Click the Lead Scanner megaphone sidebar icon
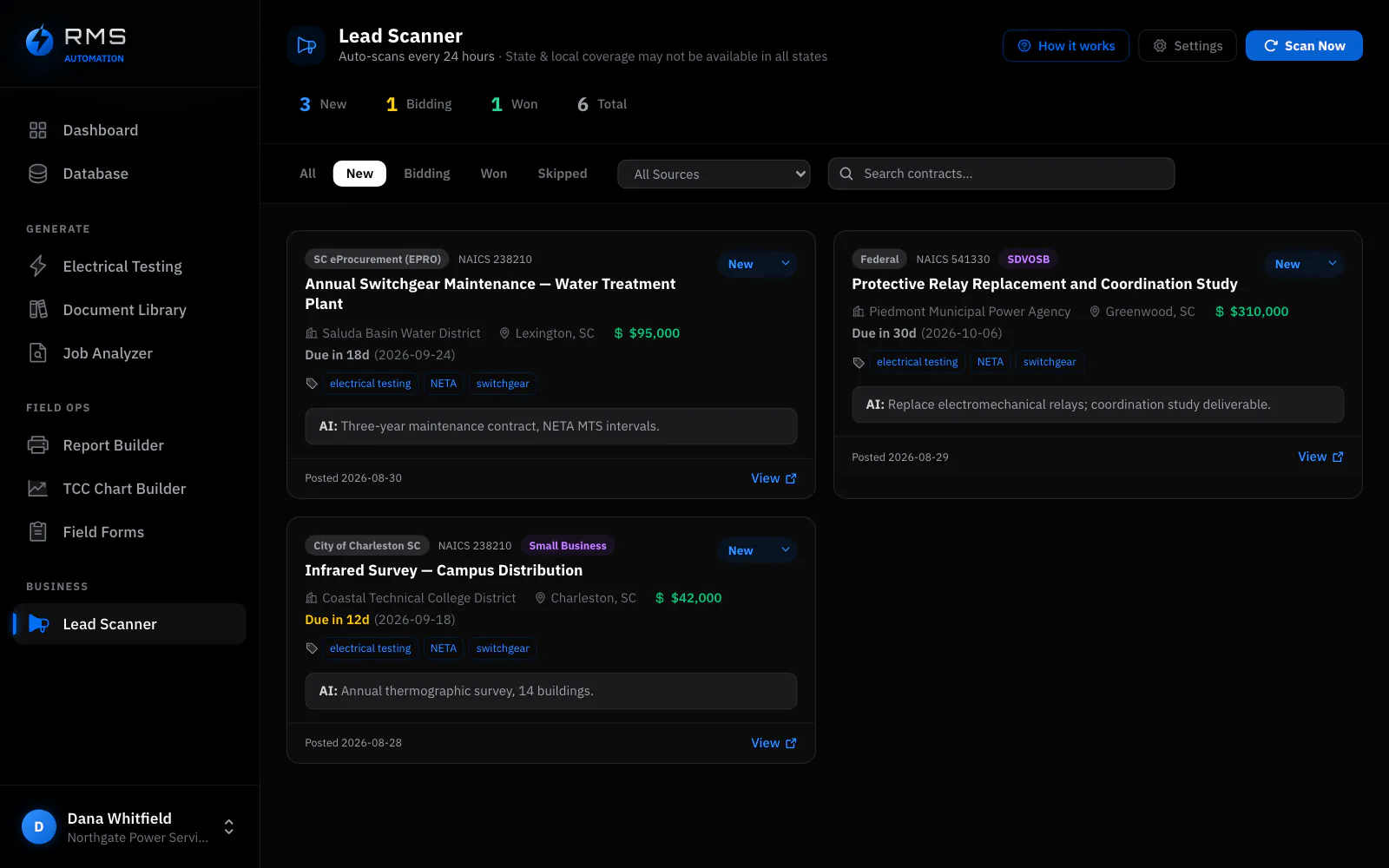The height and width of the screenshot is (868, 1389). [x=38, y=624]
